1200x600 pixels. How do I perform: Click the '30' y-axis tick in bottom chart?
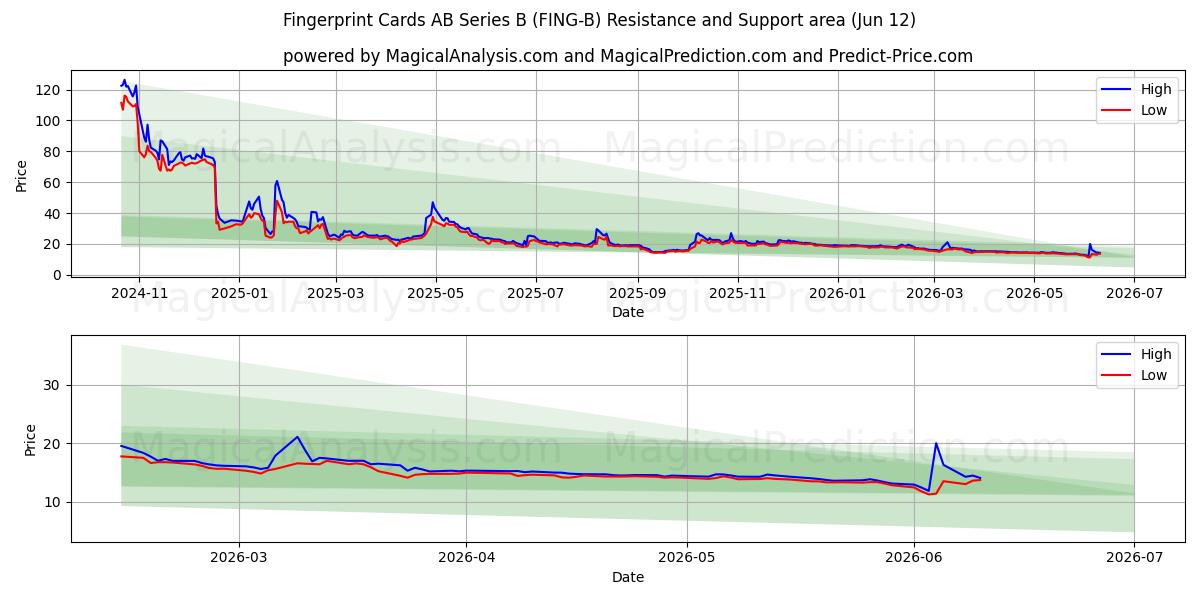pyautogui.click(x=54, y=385)
